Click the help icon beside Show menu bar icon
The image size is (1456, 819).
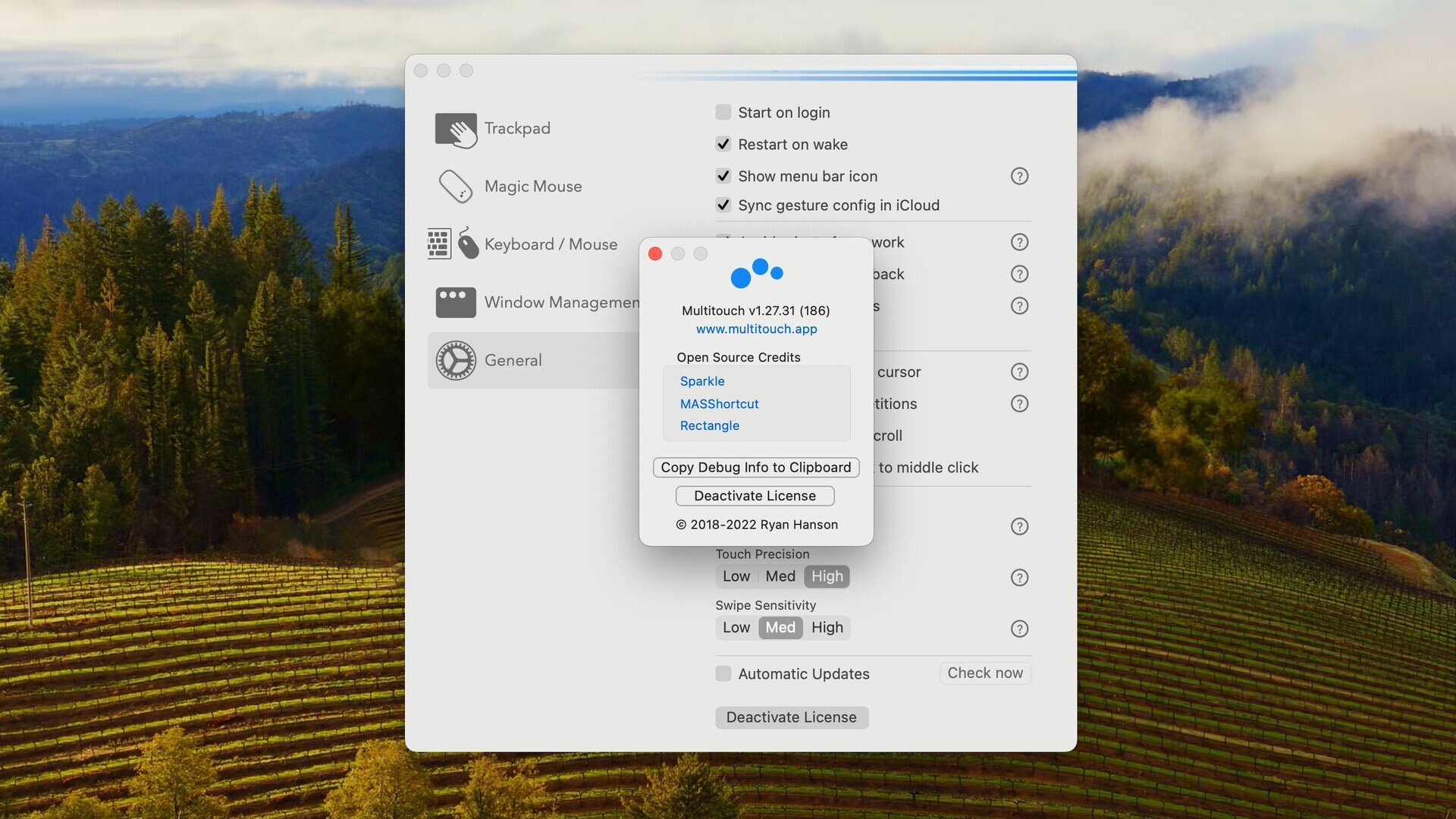[x=1019, y=176]
